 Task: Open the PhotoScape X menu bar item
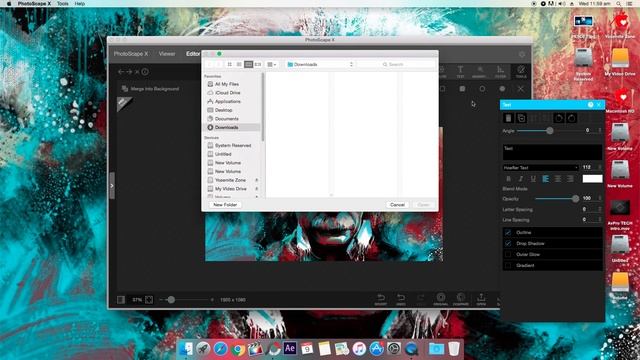(34, 3)
